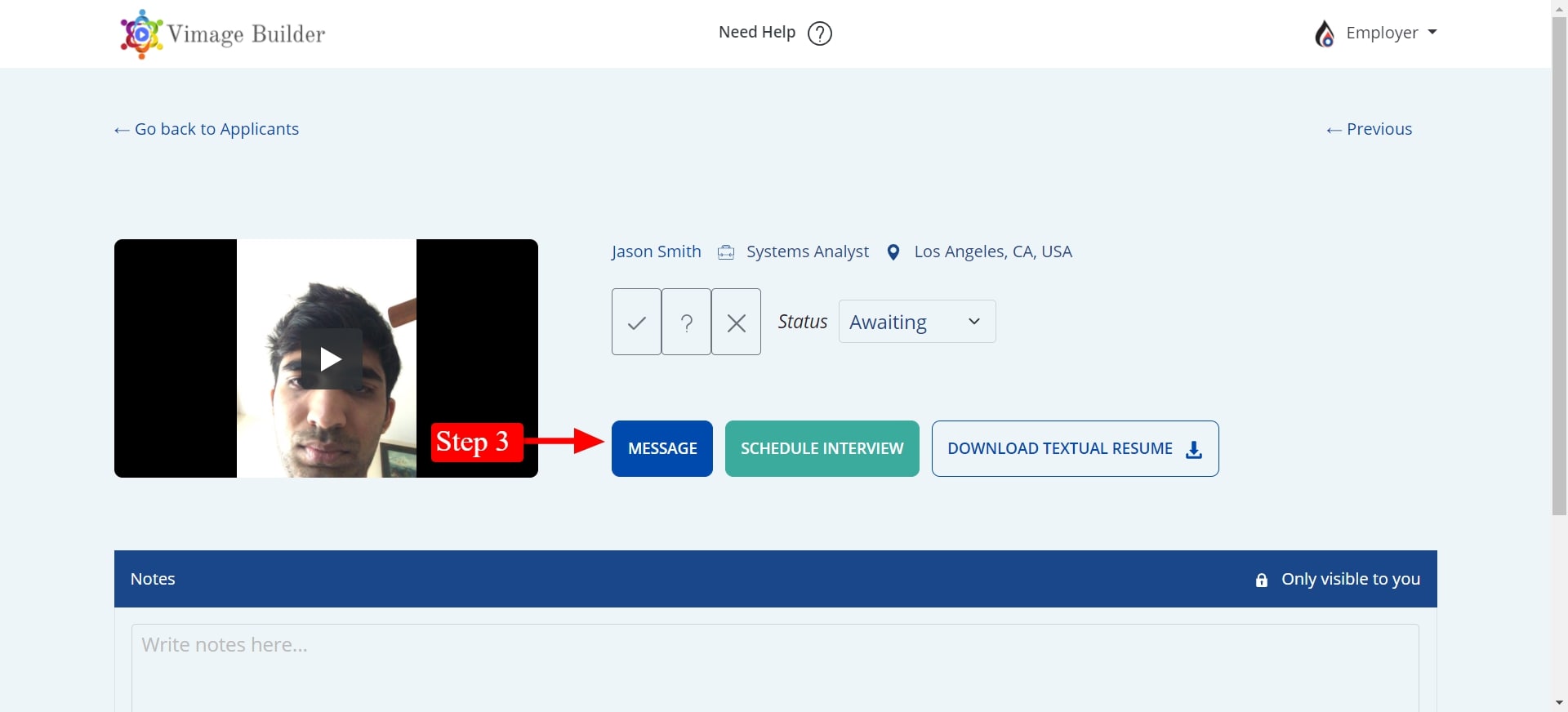Image resolution: width=1568 pixels, height=712 pixels.
Task: Open the Status Awaiting dropdown
Action: (917, 322)
